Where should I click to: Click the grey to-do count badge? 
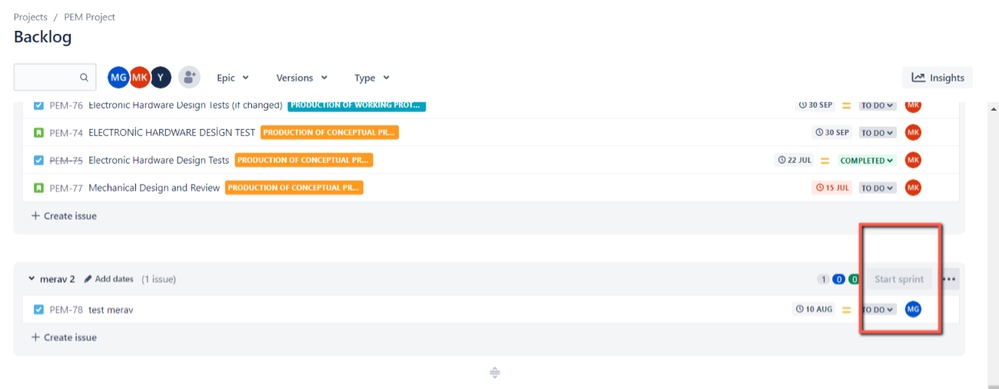click(x=823, y=279)
